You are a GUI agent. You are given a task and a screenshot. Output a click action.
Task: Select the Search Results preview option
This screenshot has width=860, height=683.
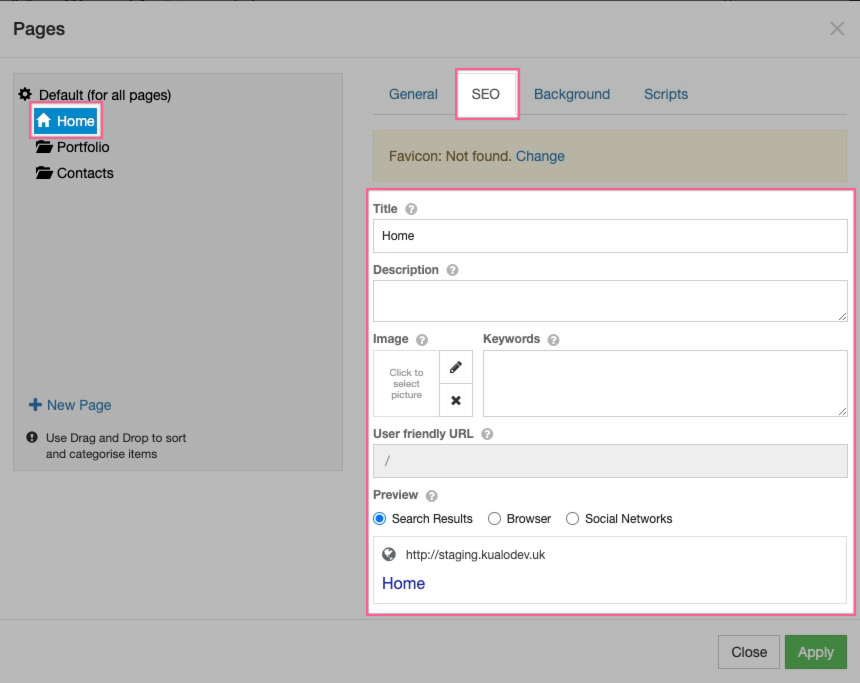[380, 518]
